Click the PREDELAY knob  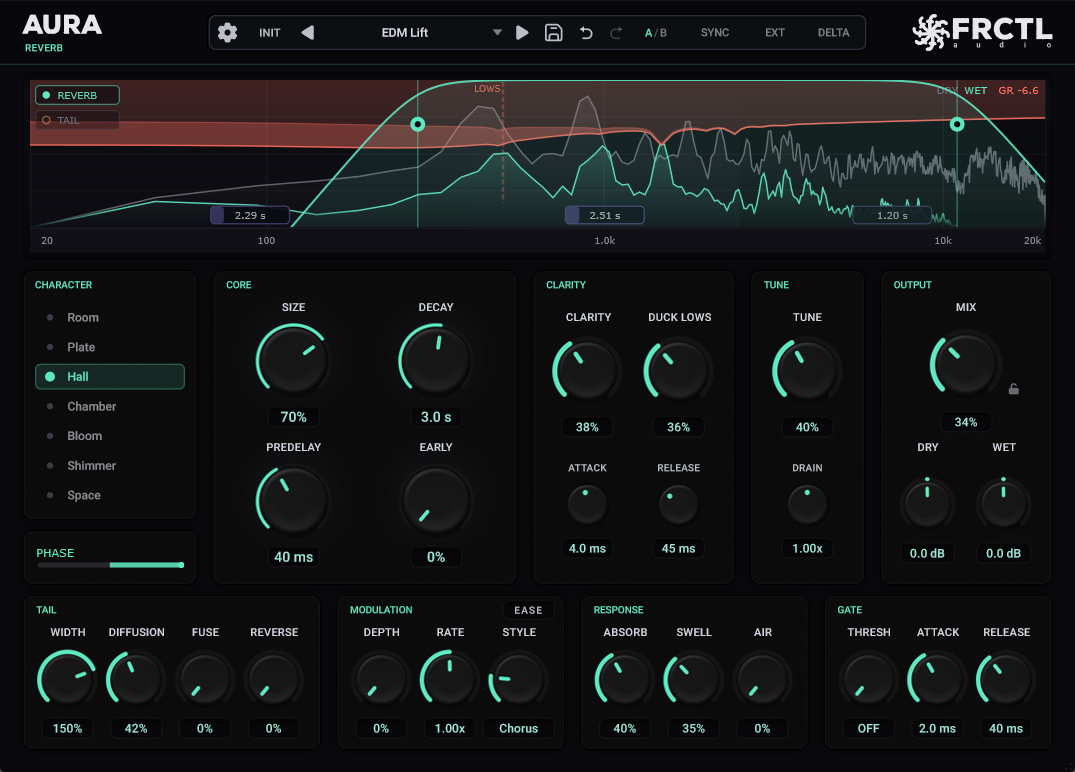[x=293, y=500]
